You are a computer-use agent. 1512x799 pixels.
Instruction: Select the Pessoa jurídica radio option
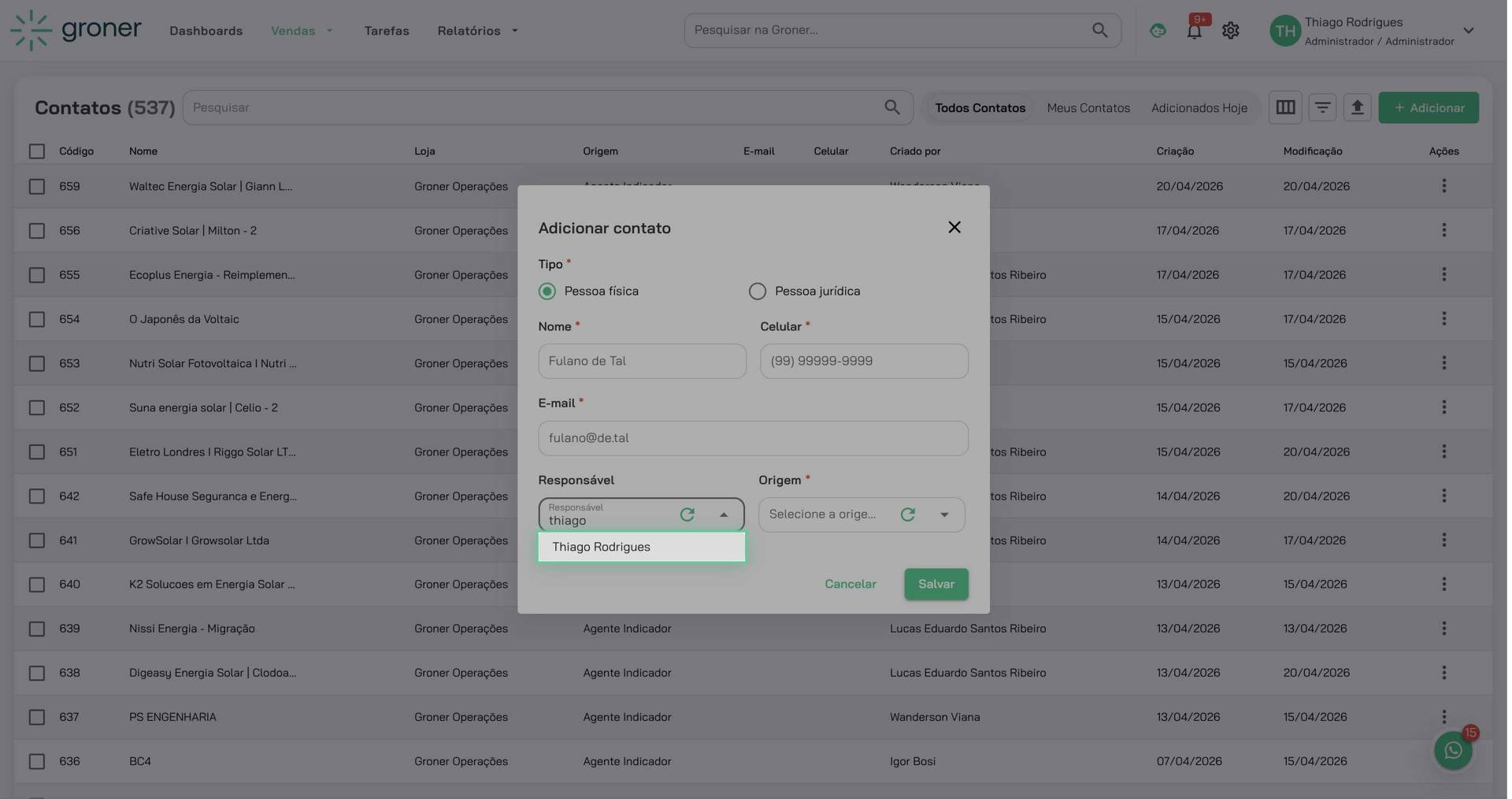[x=757, y=292]
